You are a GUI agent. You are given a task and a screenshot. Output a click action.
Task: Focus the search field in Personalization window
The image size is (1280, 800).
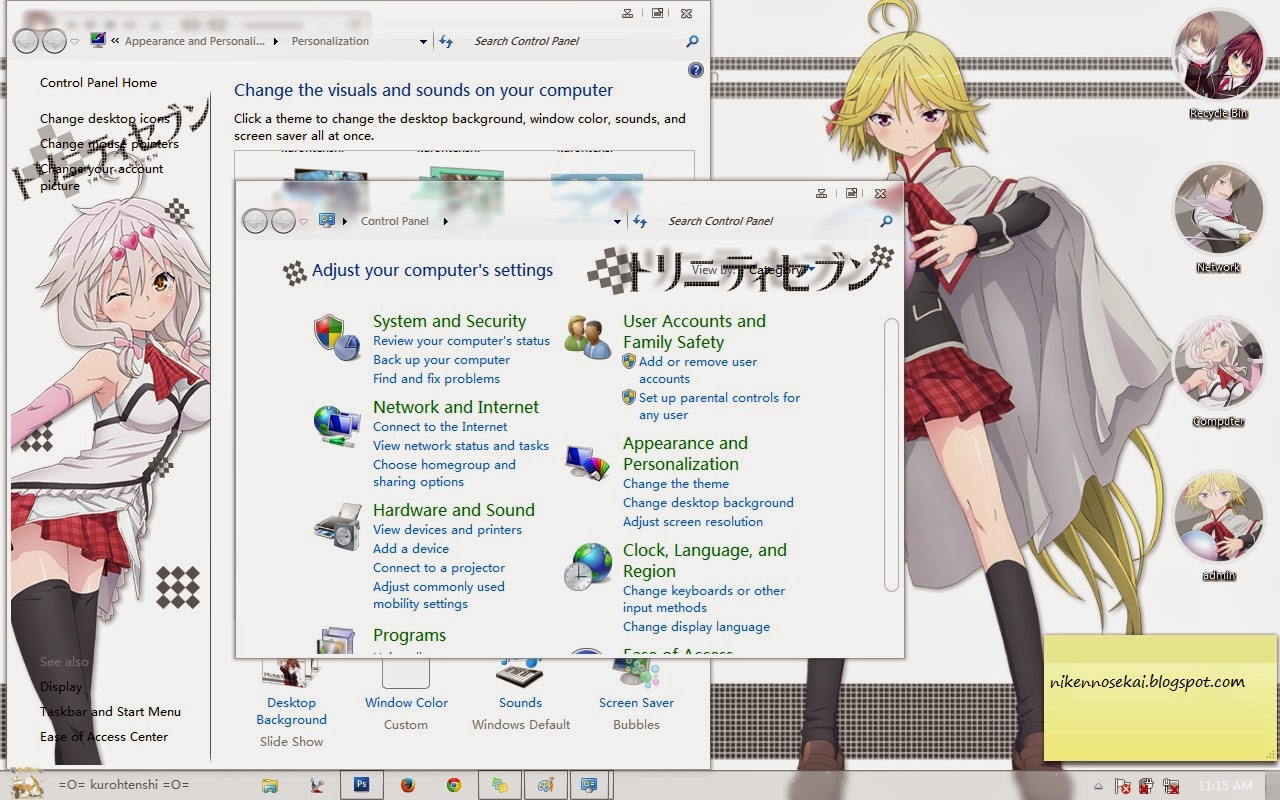click(577, 41)
